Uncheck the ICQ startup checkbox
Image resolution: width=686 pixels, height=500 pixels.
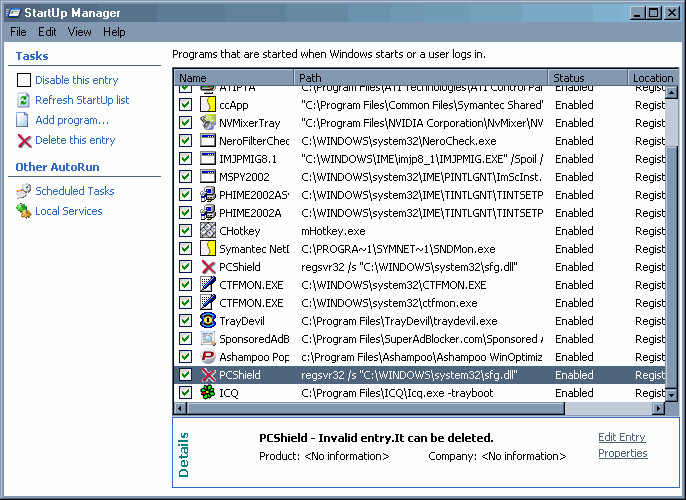pyautogui.click(x=186, y=392)
